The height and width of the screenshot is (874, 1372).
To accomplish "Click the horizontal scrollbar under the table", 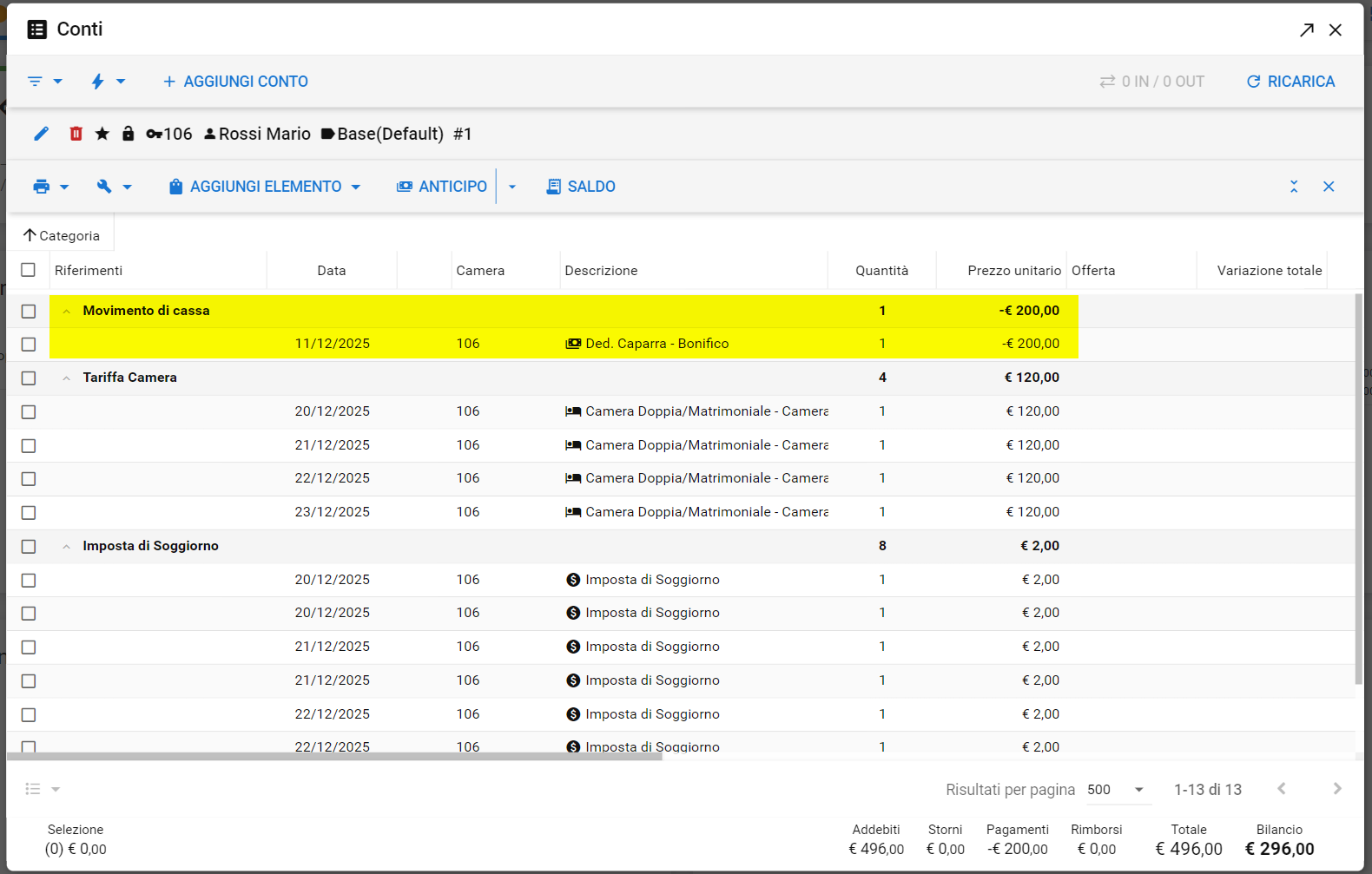I will coord(334,757).
